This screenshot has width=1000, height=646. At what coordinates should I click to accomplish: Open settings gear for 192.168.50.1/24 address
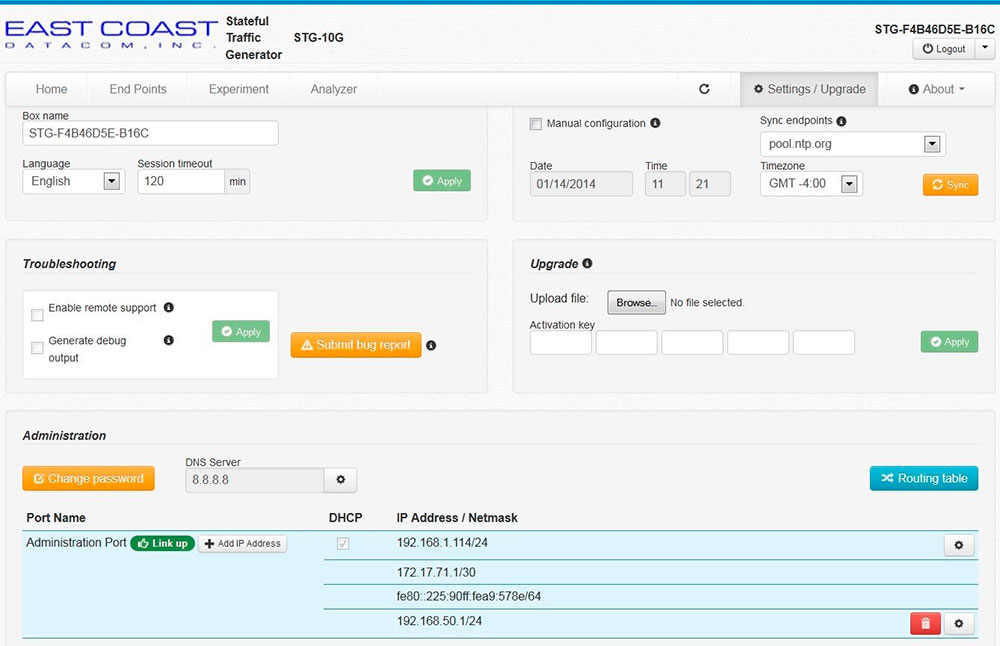coord(958,624)
